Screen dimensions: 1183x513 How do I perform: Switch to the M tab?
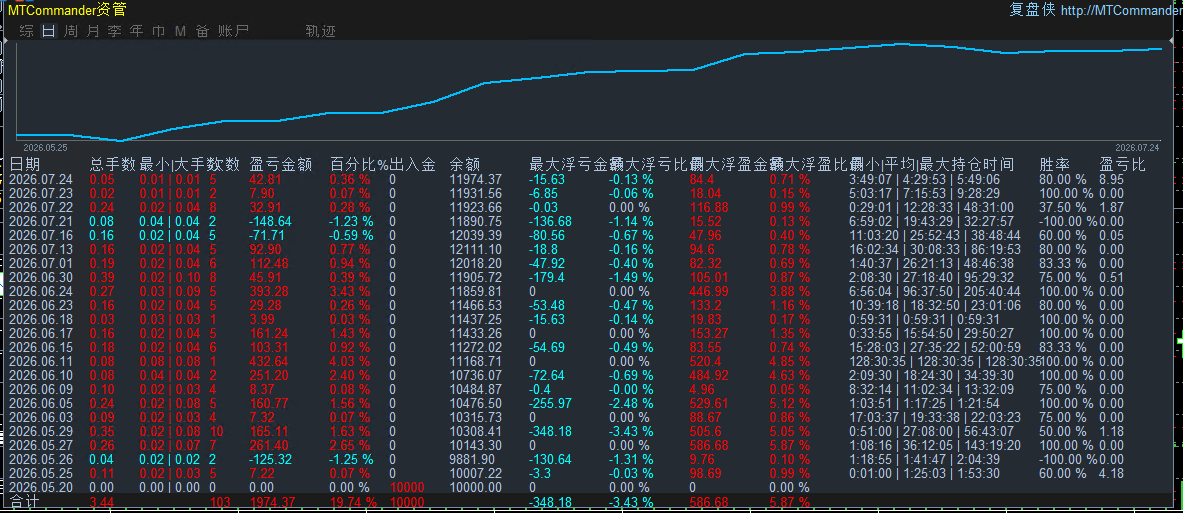click(180, 31)
